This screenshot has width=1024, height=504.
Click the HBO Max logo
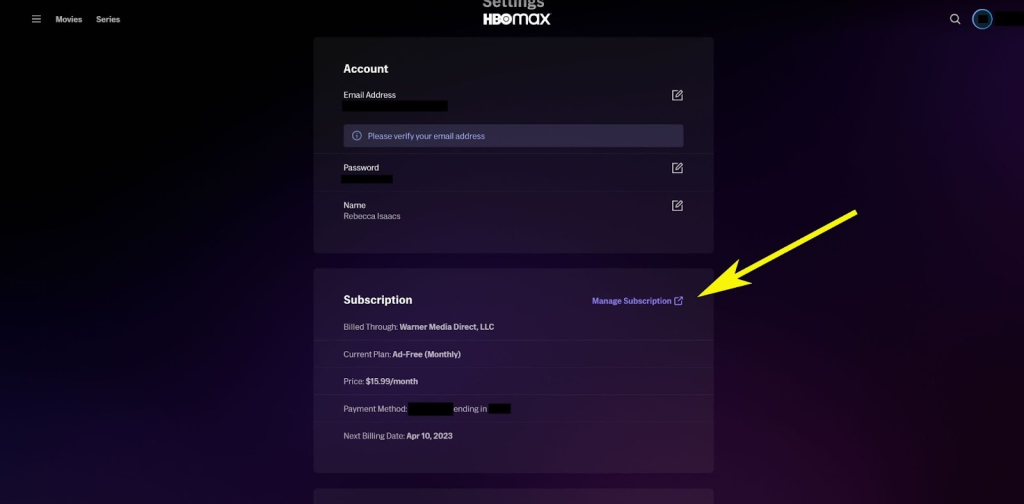click(x=517, y=19)
